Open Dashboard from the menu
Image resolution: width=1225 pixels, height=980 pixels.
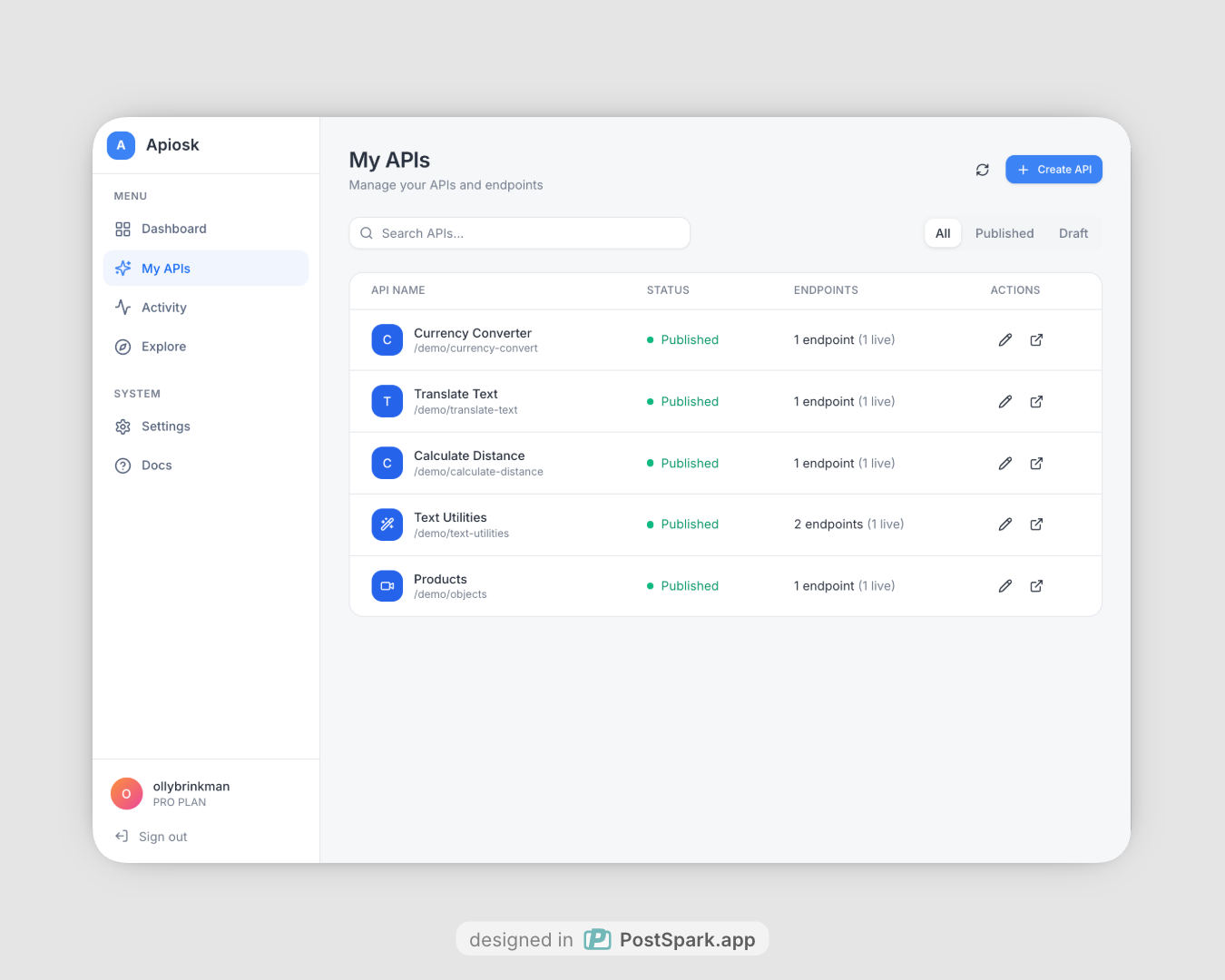pos(174,229)
